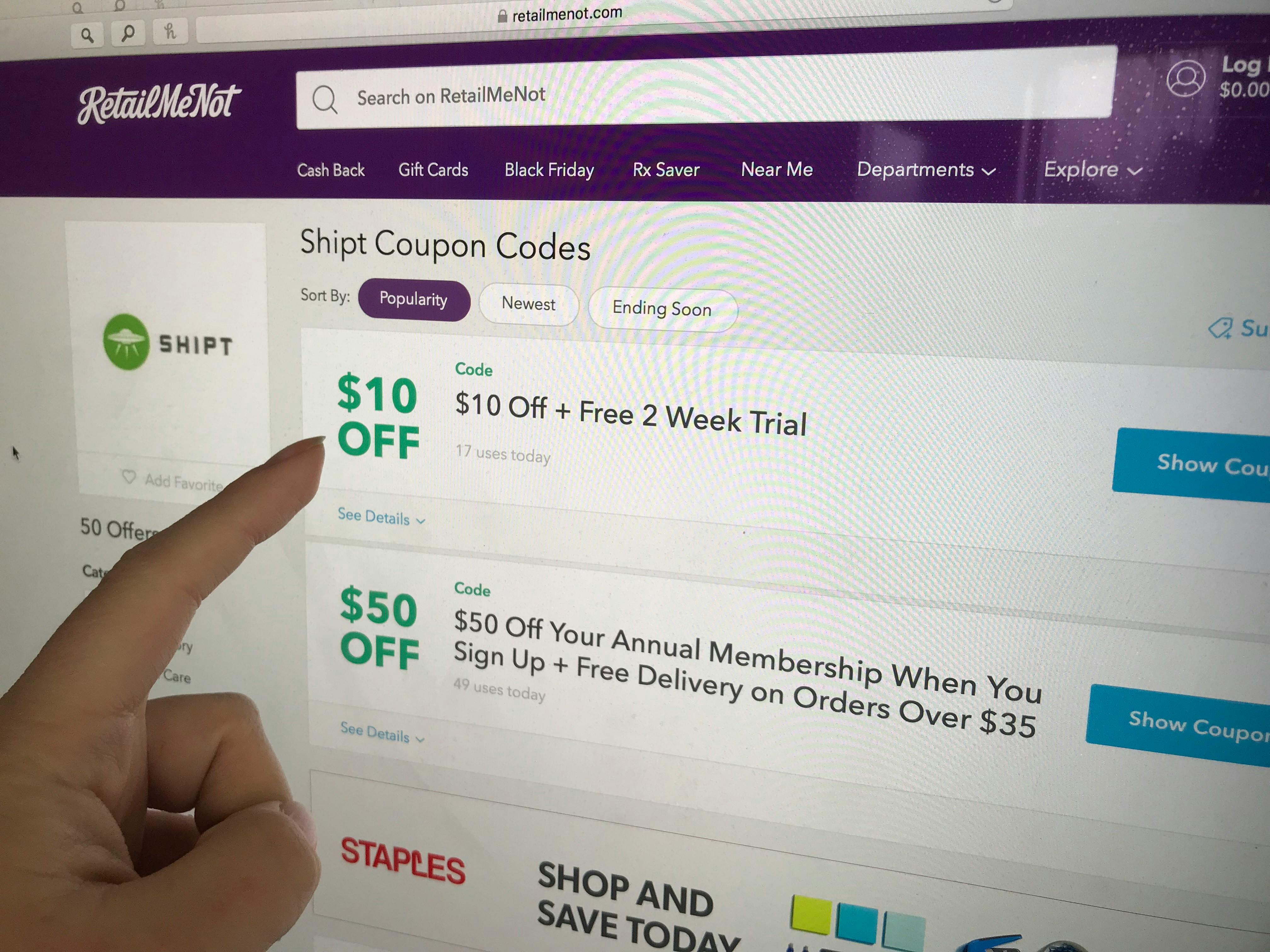Sort coupons by Newest

point(528,304)
